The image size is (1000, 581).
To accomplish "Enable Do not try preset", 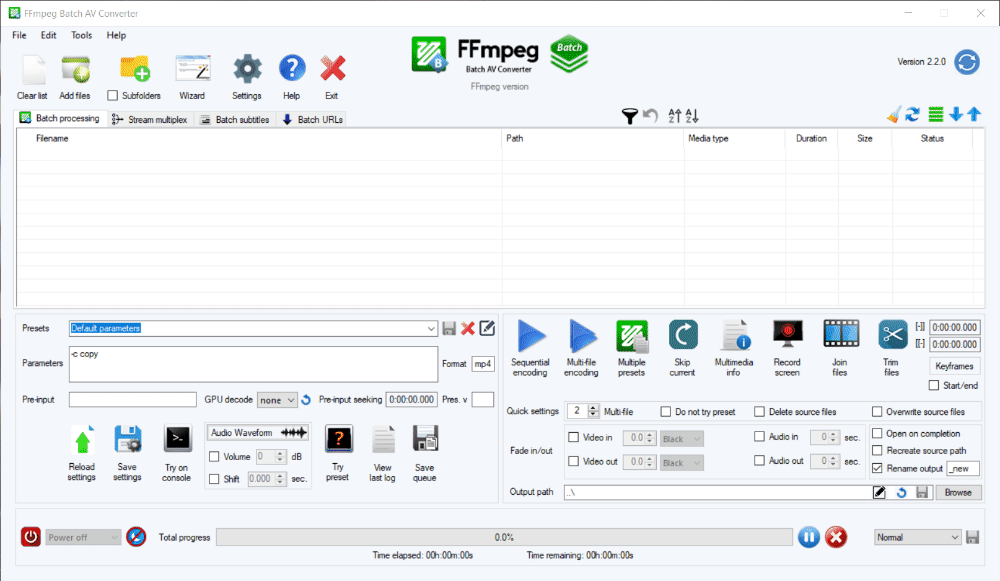I will coord(666,412).
